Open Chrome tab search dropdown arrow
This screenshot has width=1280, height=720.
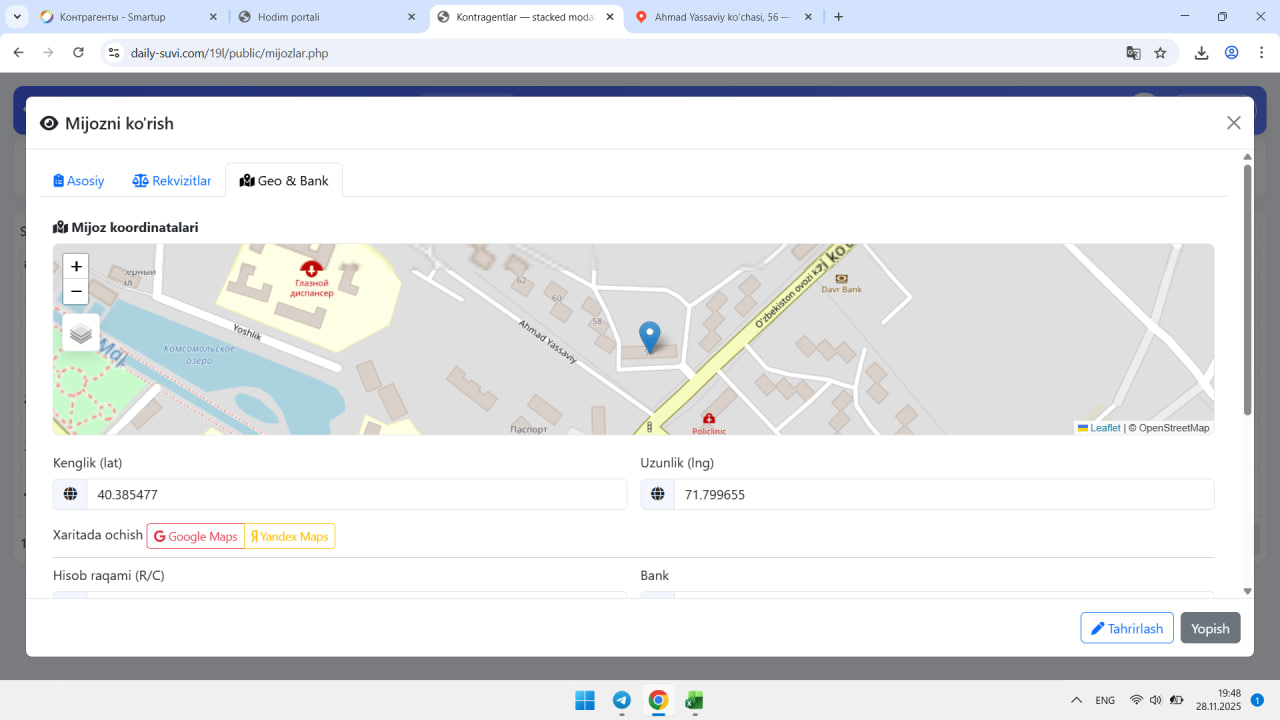pos(17,17)
